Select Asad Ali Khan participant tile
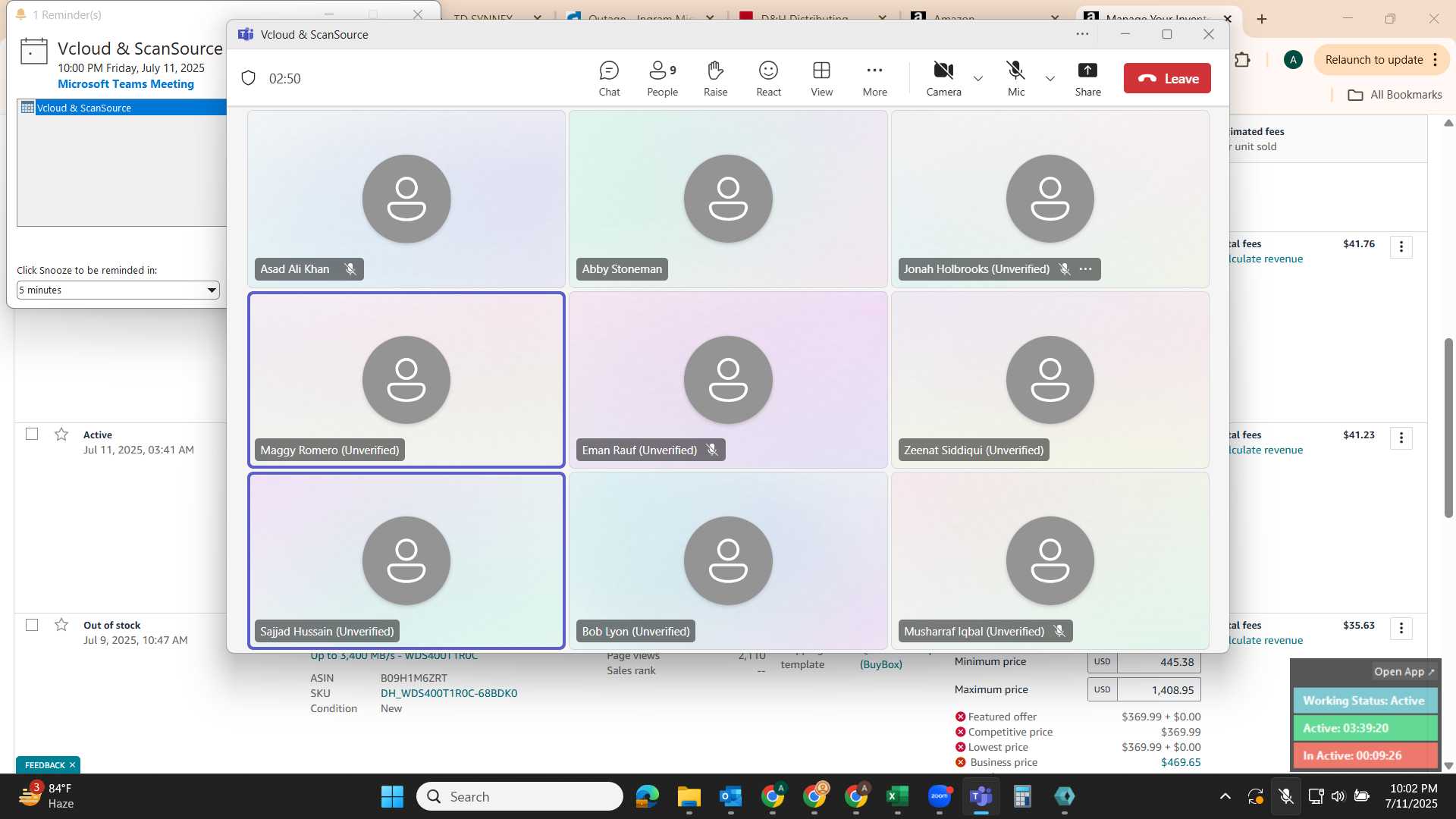1456x819 pixels. [406, 199]
